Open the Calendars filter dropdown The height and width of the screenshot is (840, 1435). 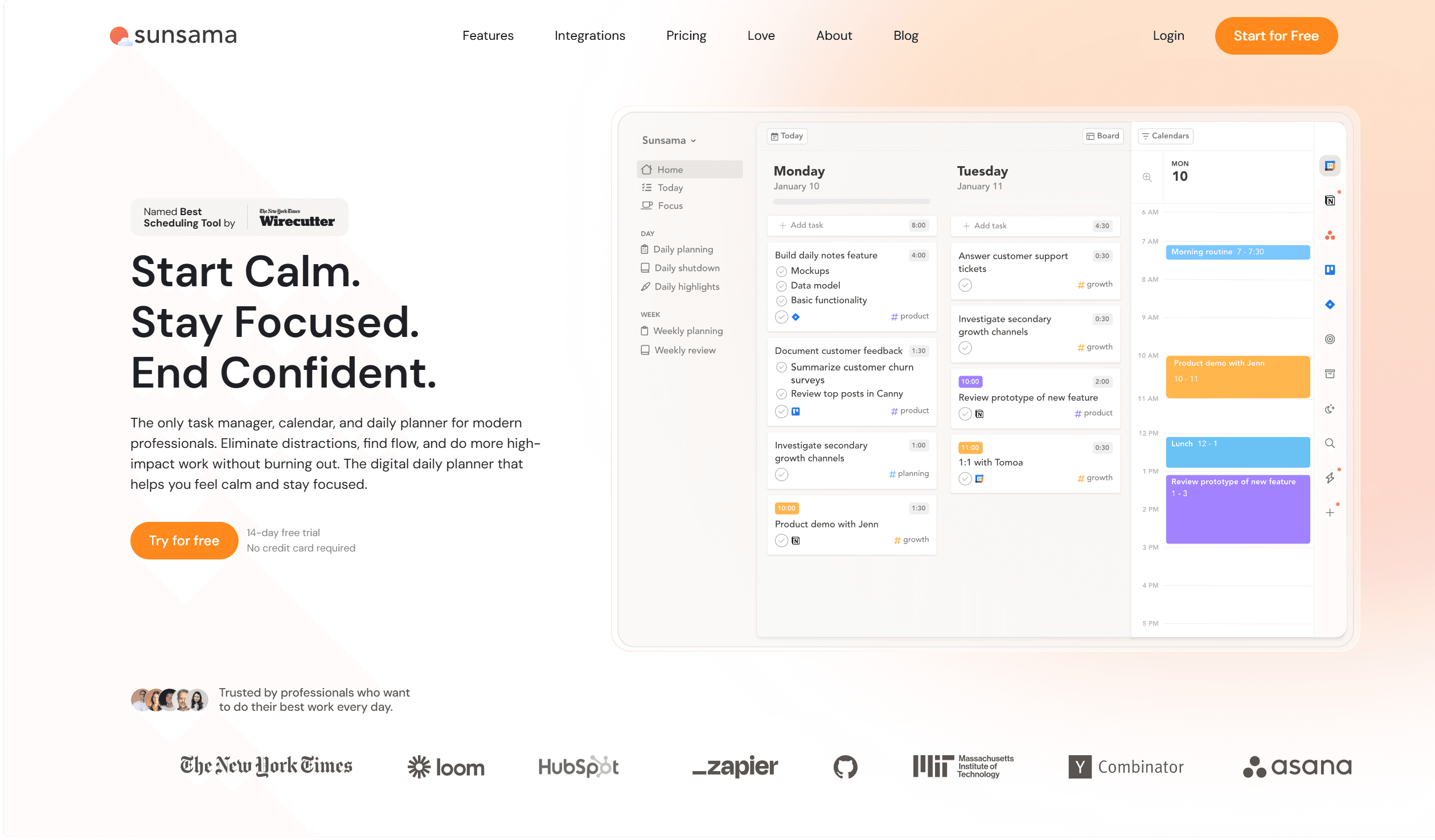(x=1165, y=136)
